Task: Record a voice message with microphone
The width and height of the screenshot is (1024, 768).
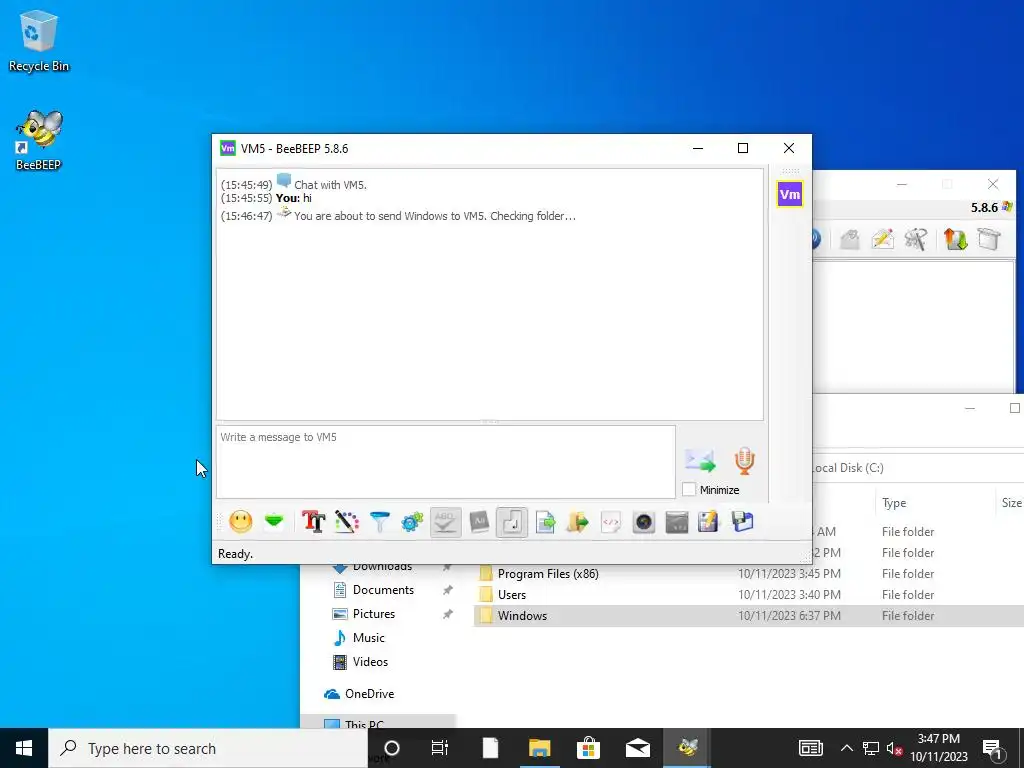Action: pos(744,461)
